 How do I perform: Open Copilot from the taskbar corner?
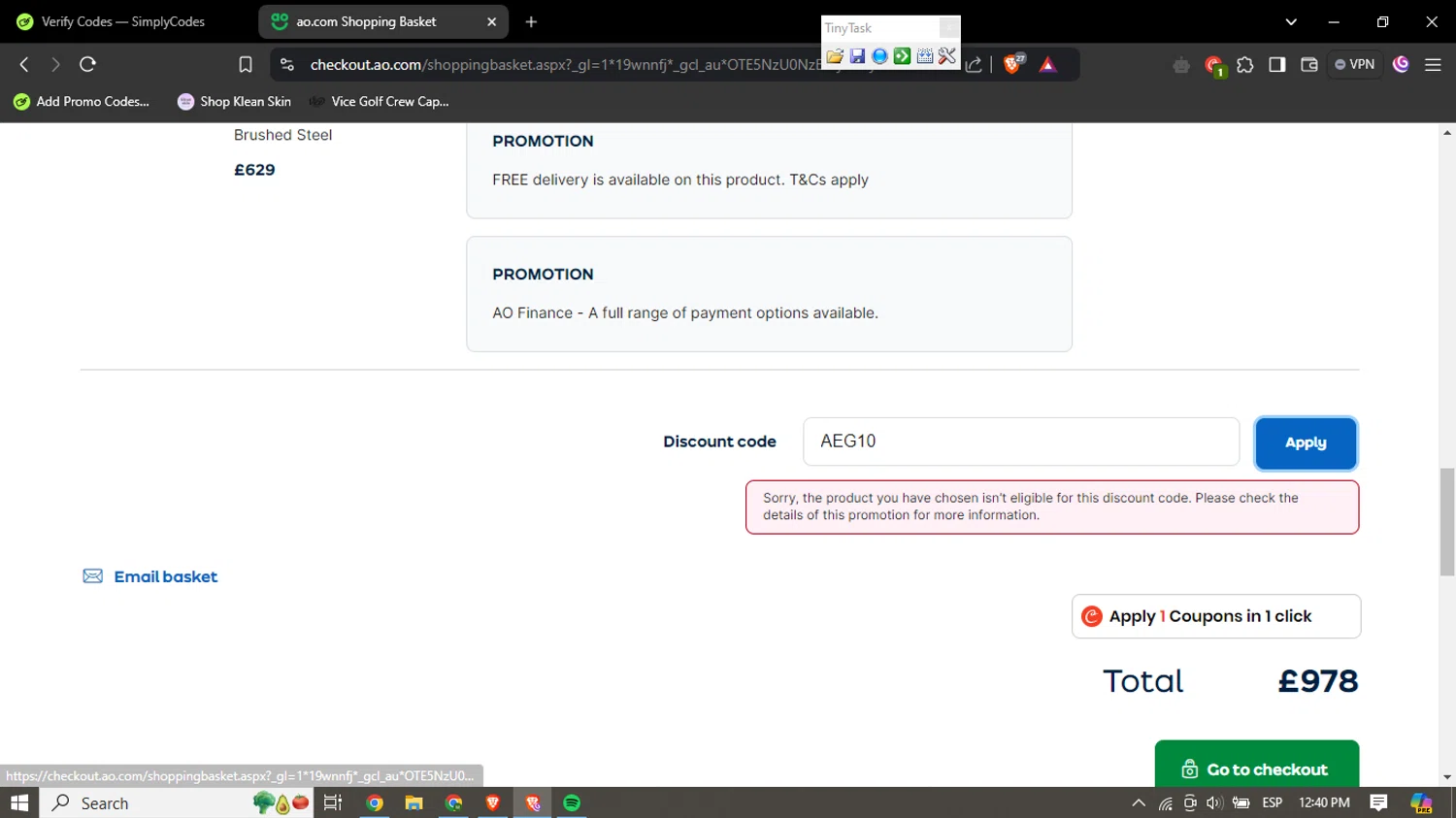point(1422,802)
